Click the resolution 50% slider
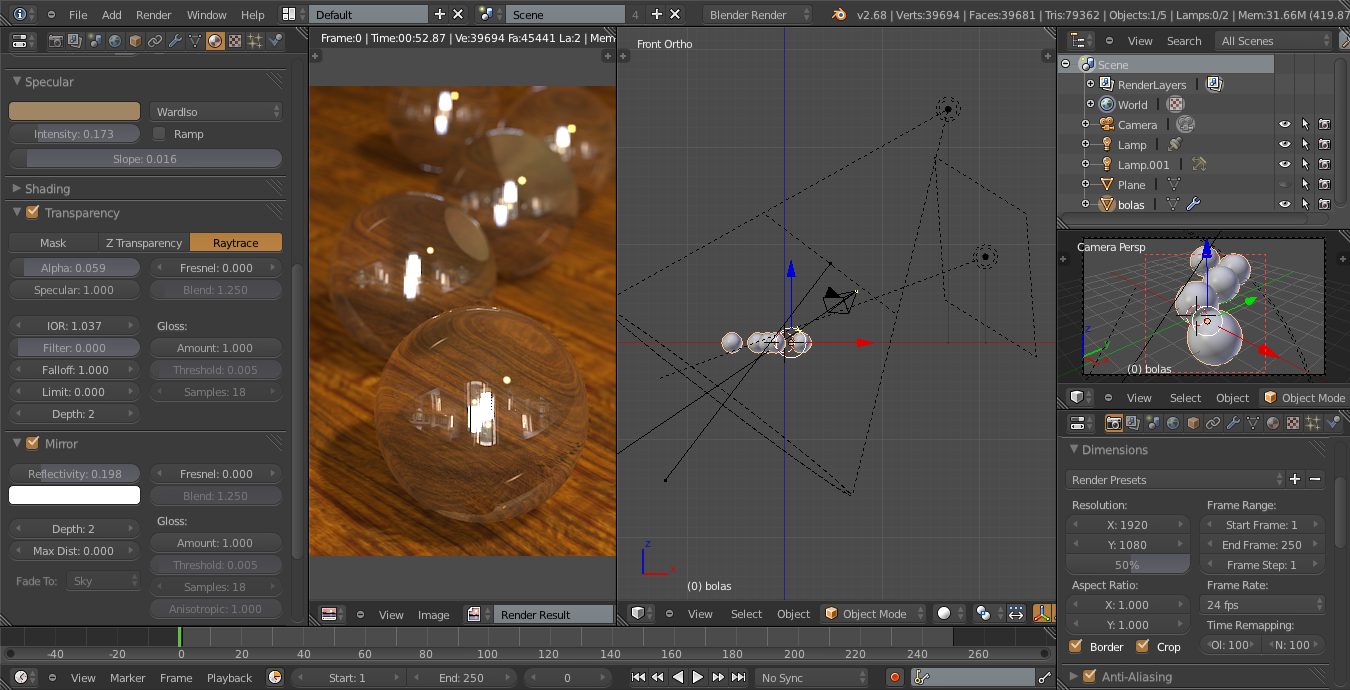1350x690 pixels. 1128,565
